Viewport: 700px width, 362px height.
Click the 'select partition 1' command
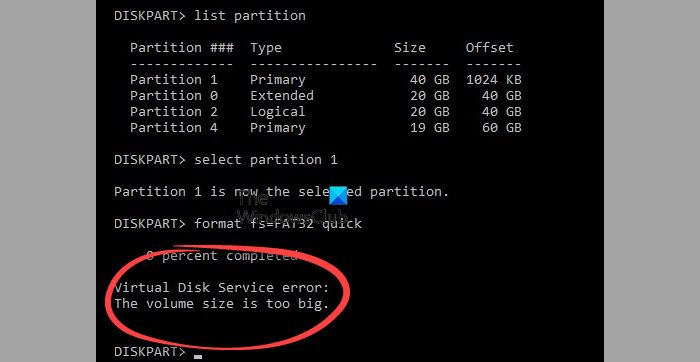(266, 160)
